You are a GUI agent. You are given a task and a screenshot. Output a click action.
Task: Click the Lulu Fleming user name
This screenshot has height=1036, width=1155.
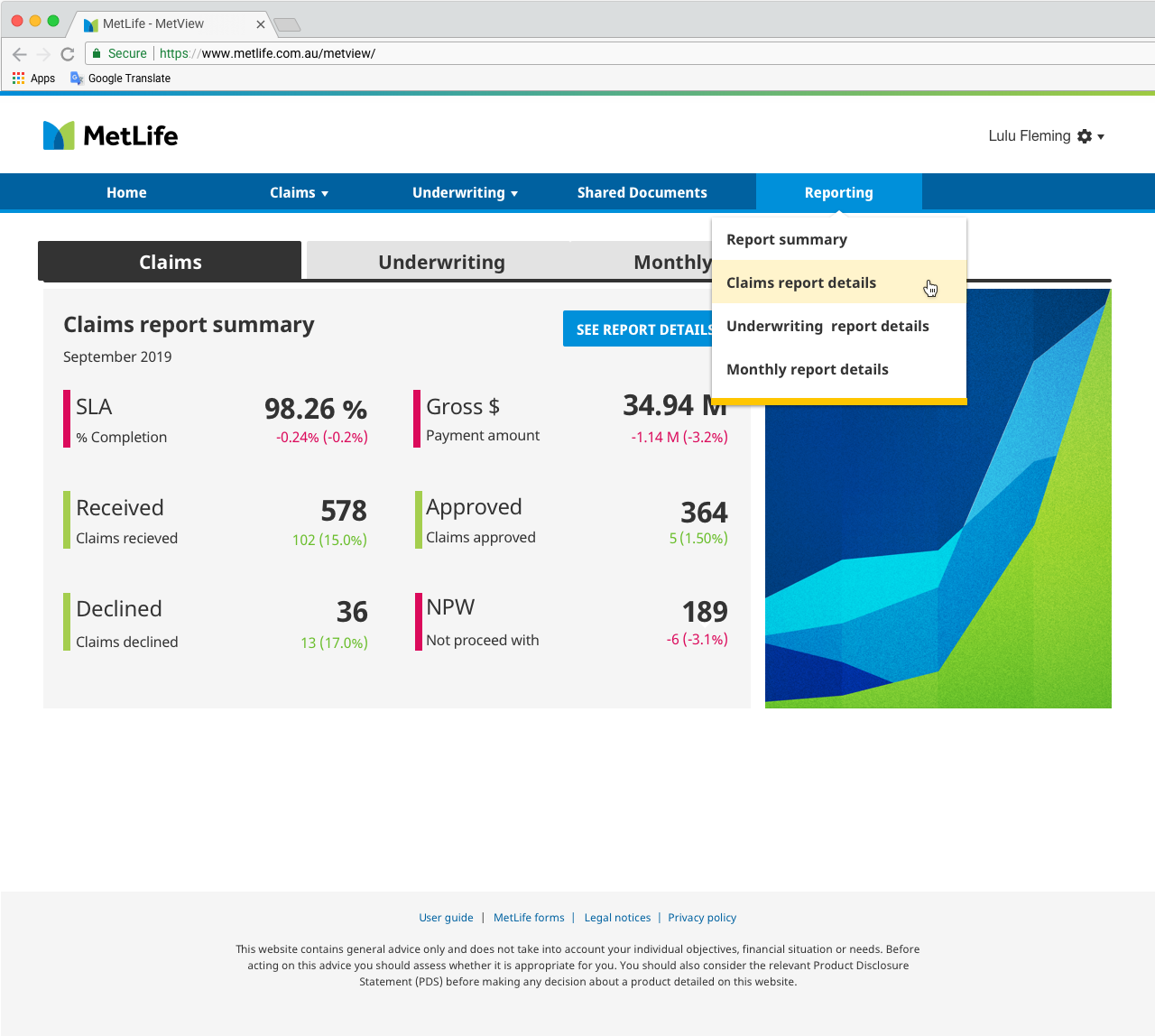click(1030, 136)
